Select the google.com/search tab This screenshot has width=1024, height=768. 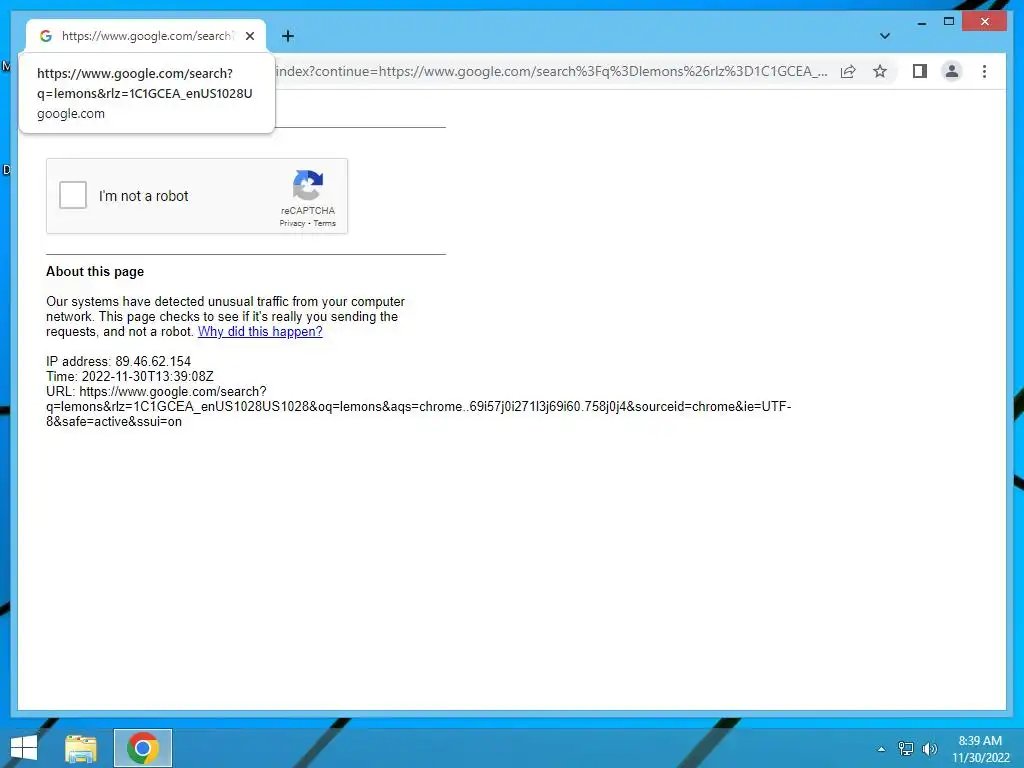[146, 36]
